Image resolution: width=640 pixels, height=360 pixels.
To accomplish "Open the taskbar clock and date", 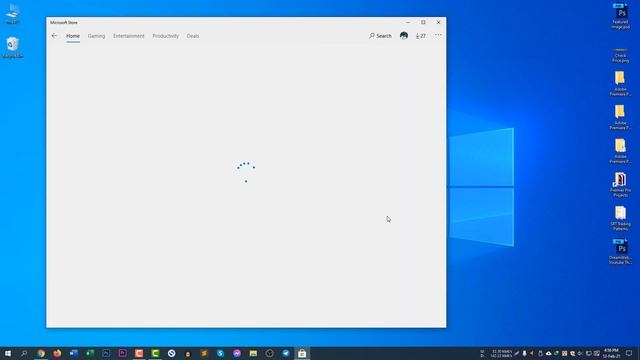I will (x=611, y=353).
